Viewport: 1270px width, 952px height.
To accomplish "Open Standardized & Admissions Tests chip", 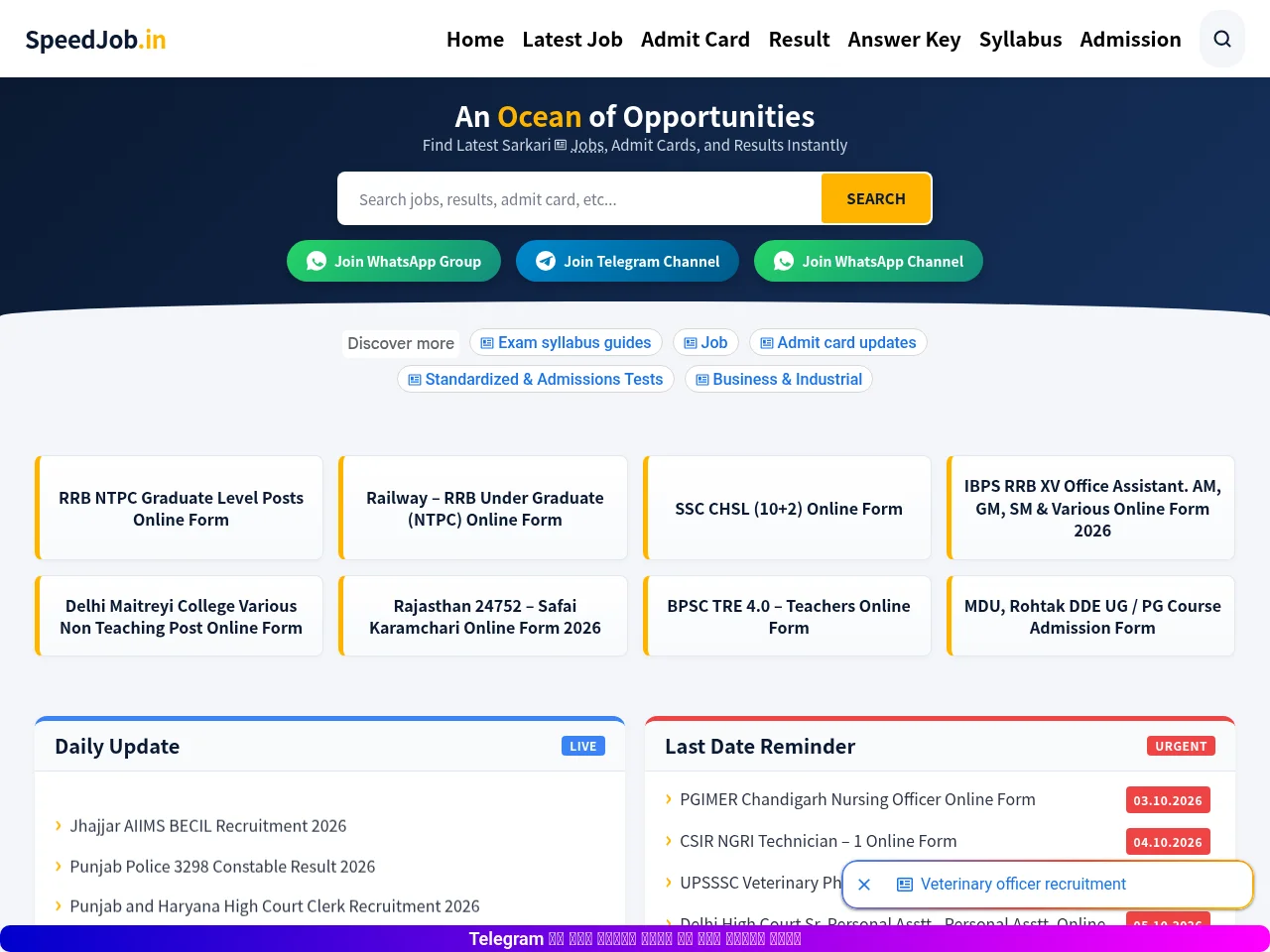I will click(x=536, y=379).
